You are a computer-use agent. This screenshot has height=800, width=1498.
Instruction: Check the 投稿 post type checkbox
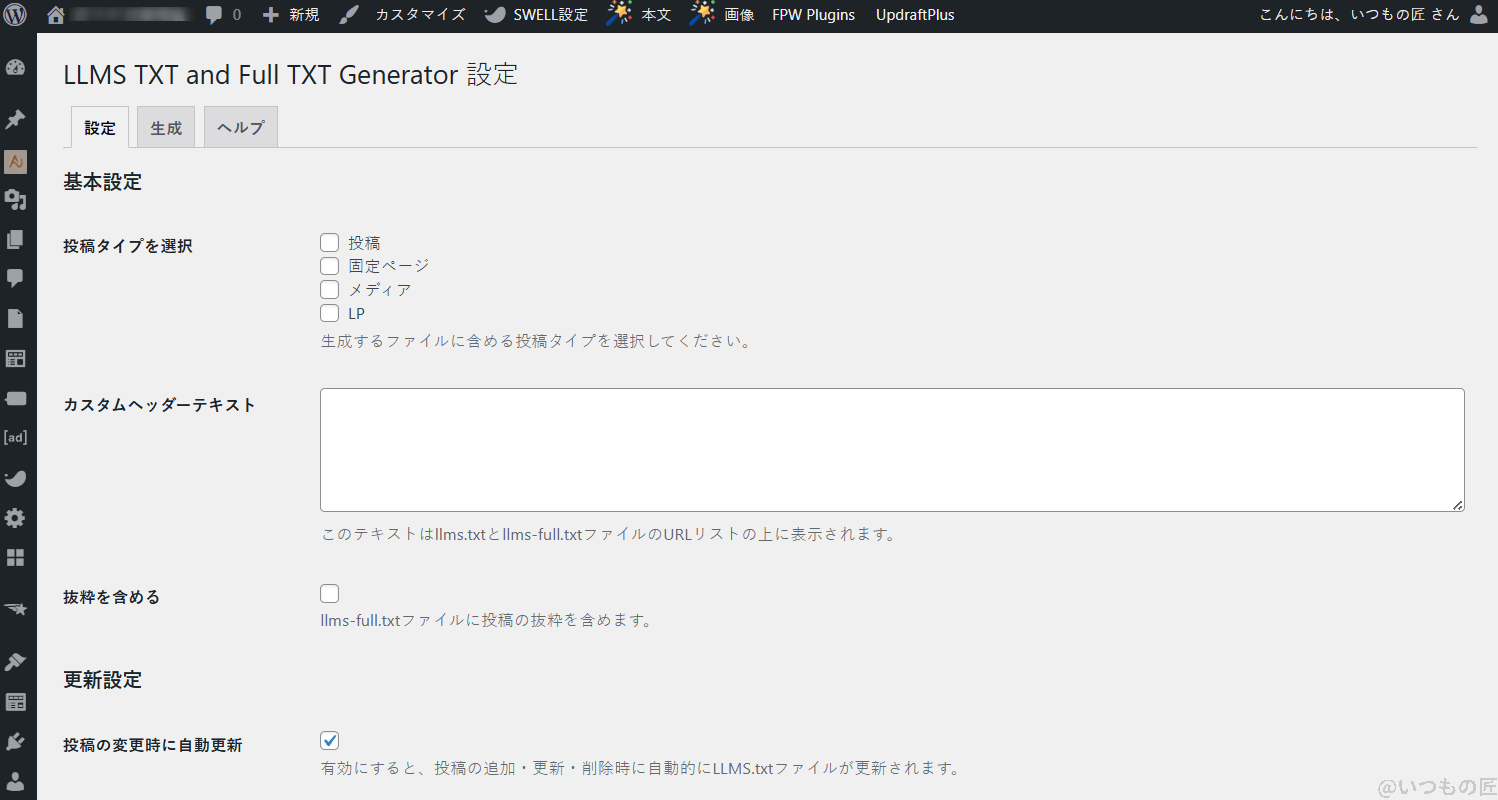pyautogui.click(x=329, y=242)
